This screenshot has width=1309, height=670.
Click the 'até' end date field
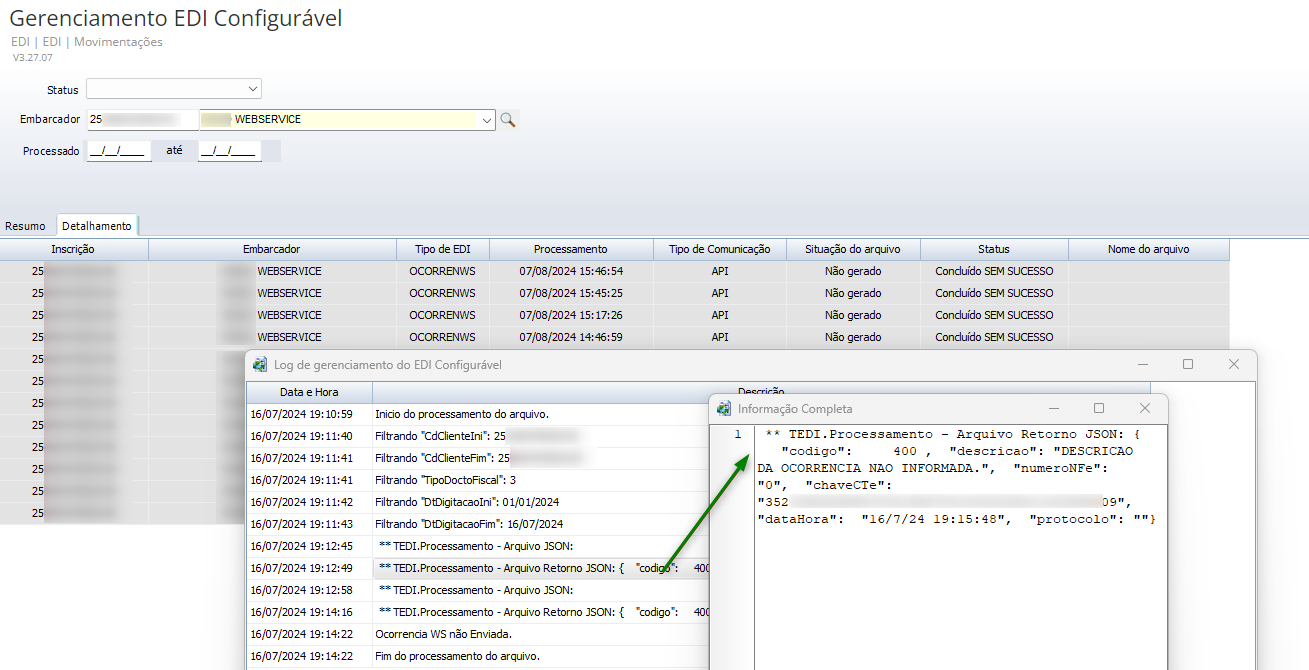click(x=229, y=151)
